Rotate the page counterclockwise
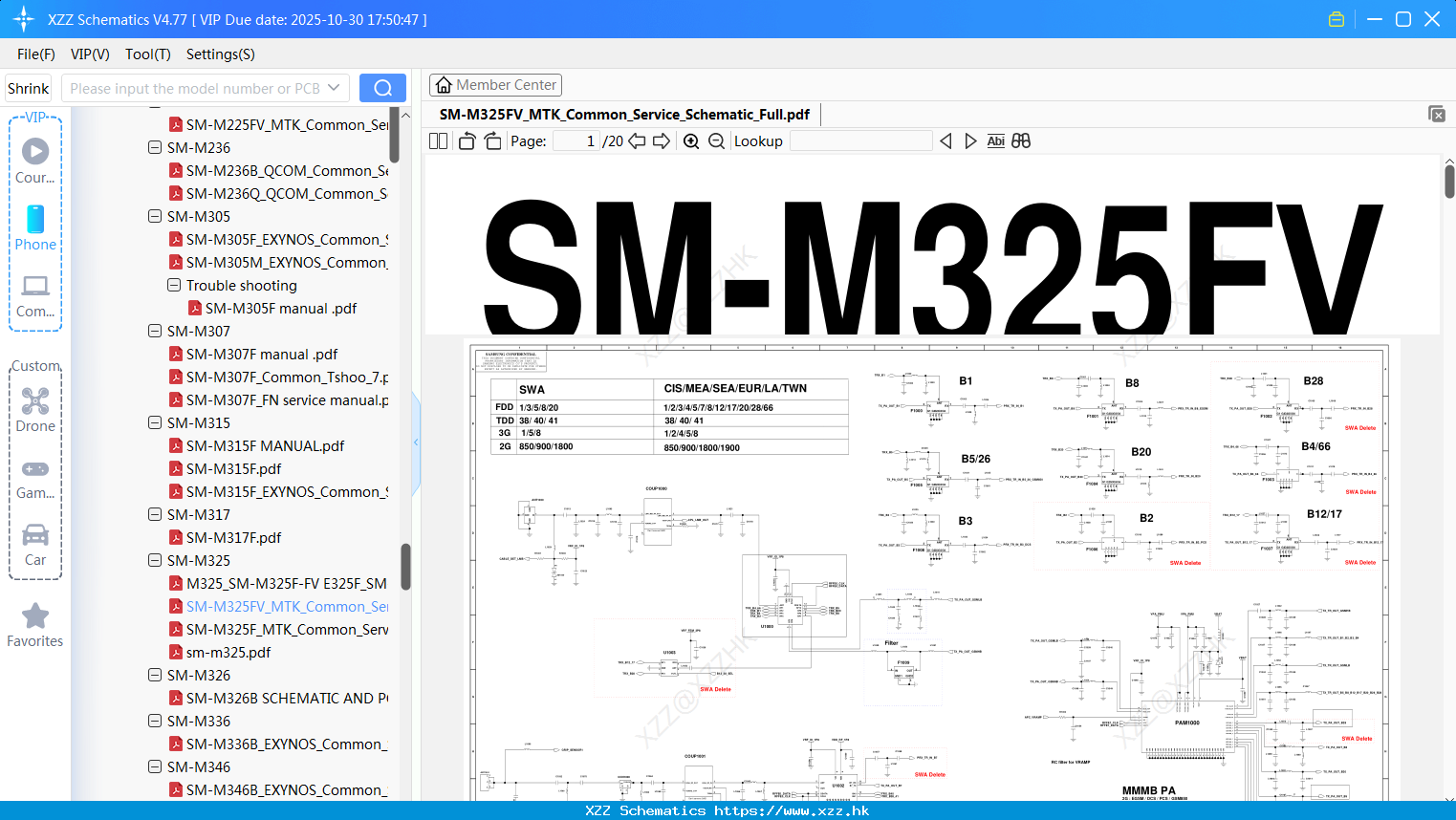 467,141
